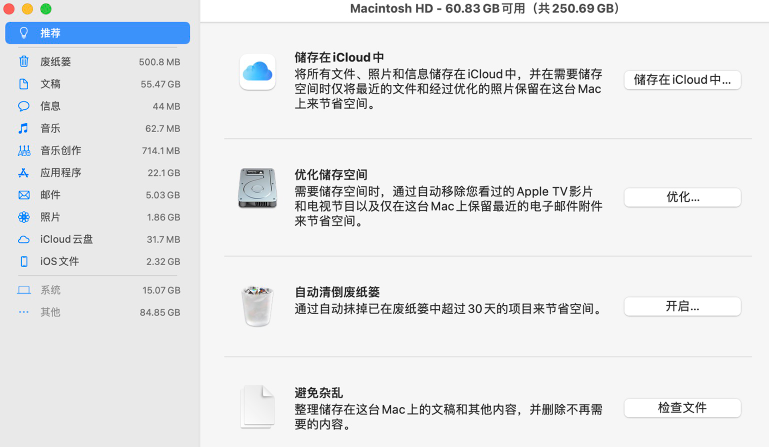The width and height of the screenshot is (769, 447).
Task: Click the 优化… button
Action: [682, 197]
